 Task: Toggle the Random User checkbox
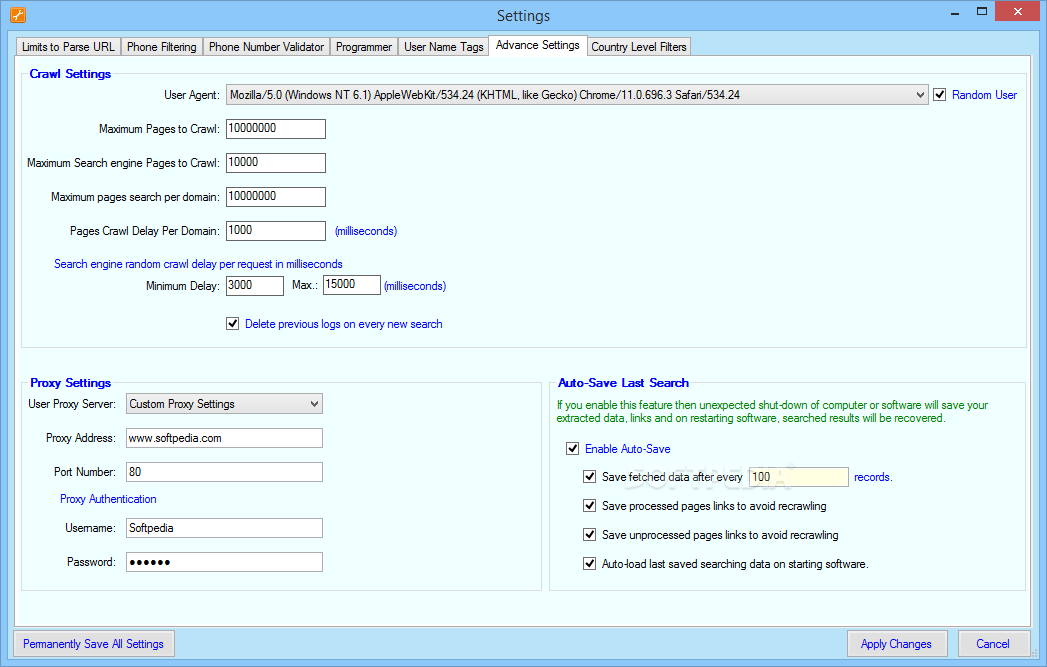[939, 95]
